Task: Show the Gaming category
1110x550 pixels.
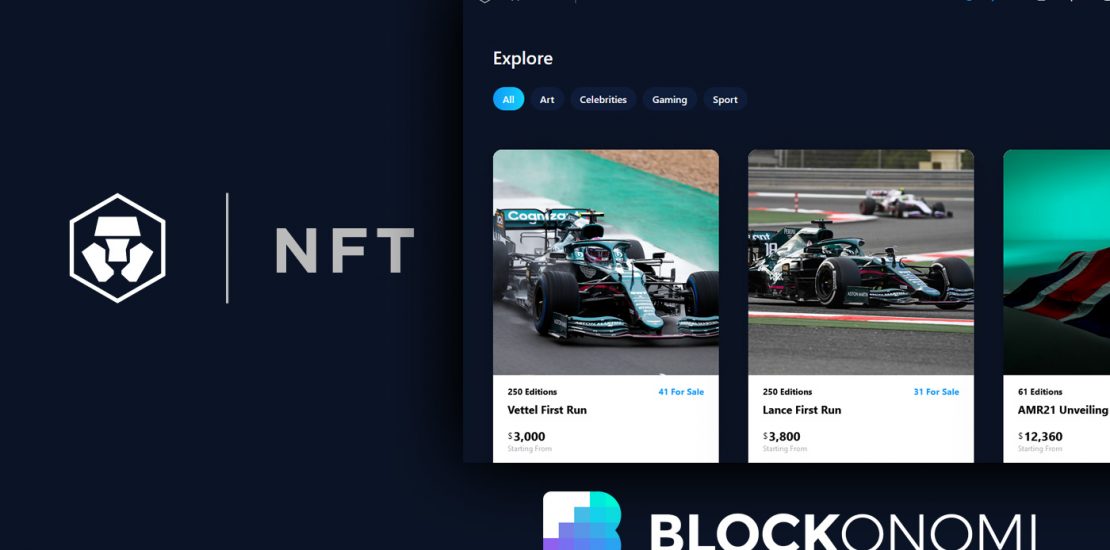Action: (670, 99)
